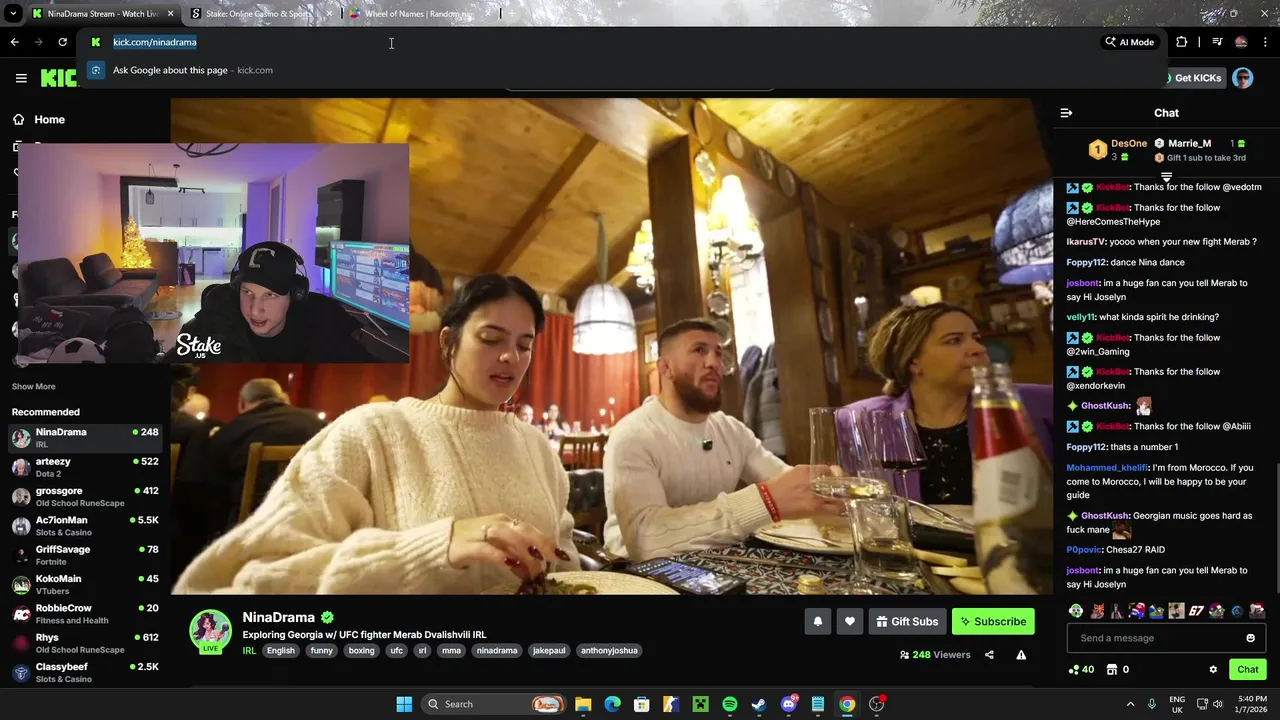Screen dimensions: 1280x720
Task: Click the chat panel scrollbar
Action: click(1277, 529)
